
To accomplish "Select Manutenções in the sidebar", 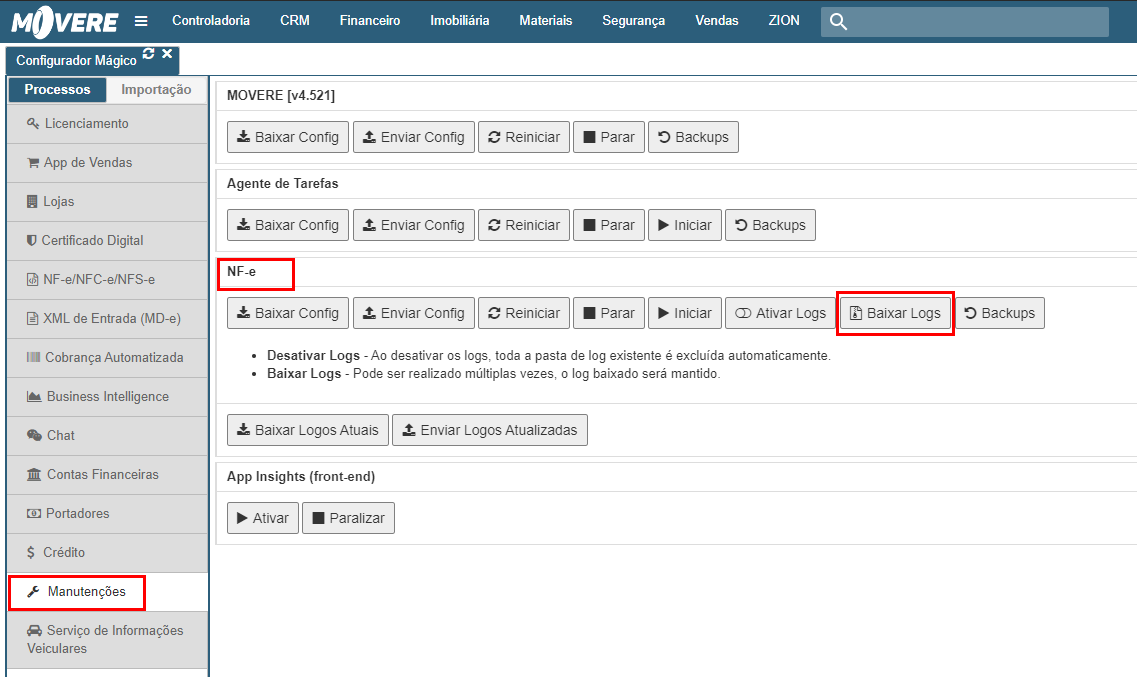I will 107,592.
